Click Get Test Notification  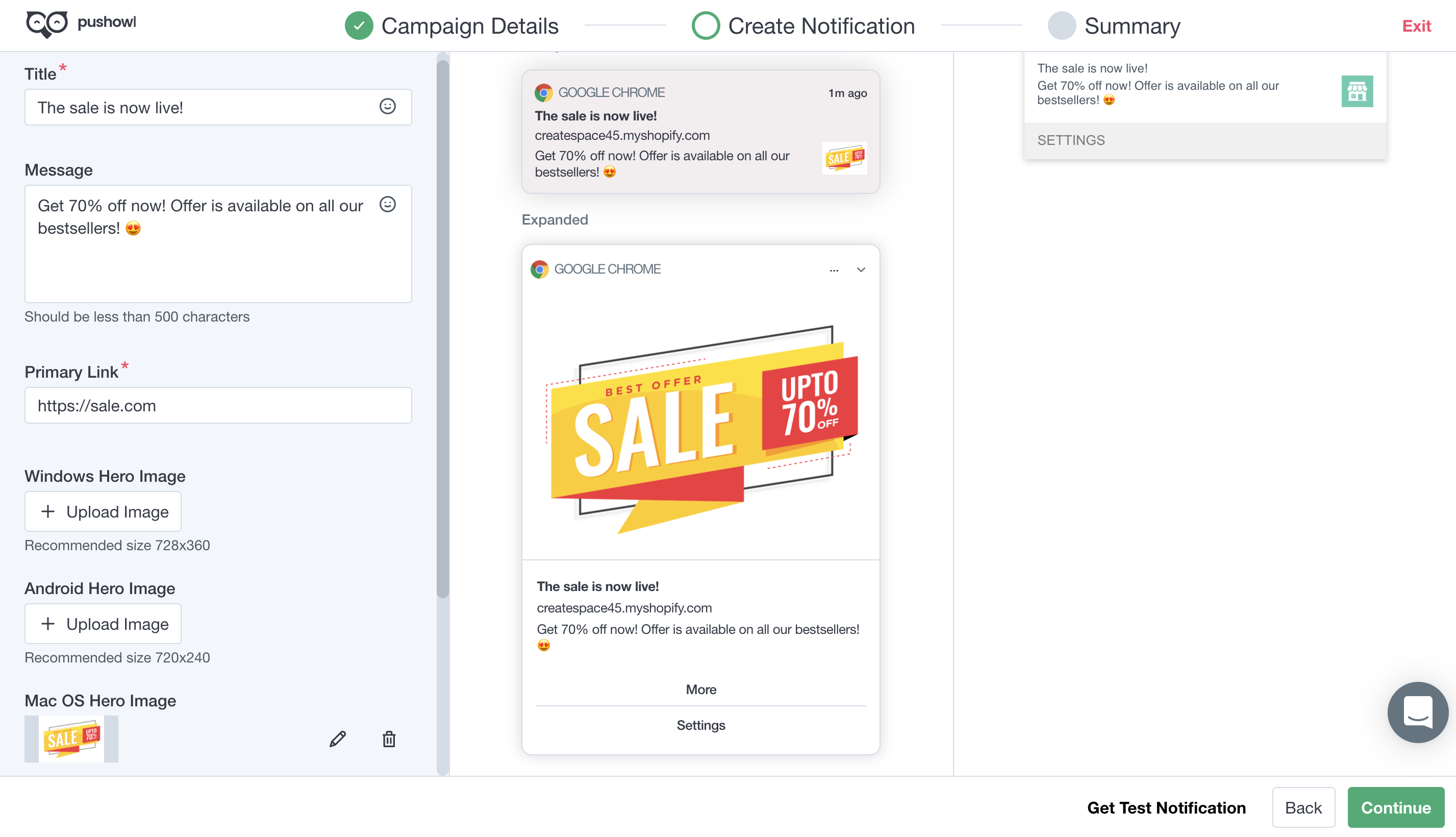[x=1166, y=808]
